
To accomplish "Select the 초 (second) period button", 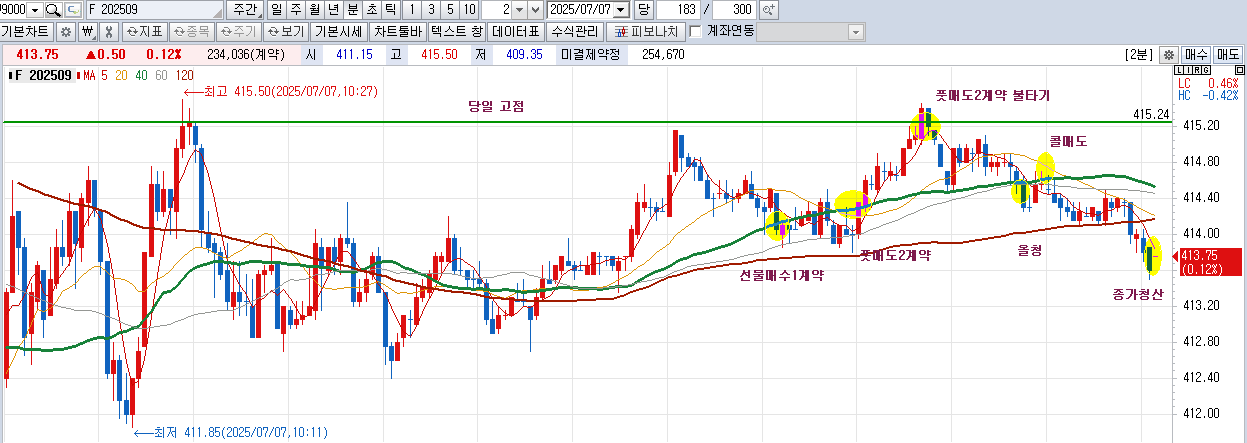I will pyautogui.click(x=371, y=9).
